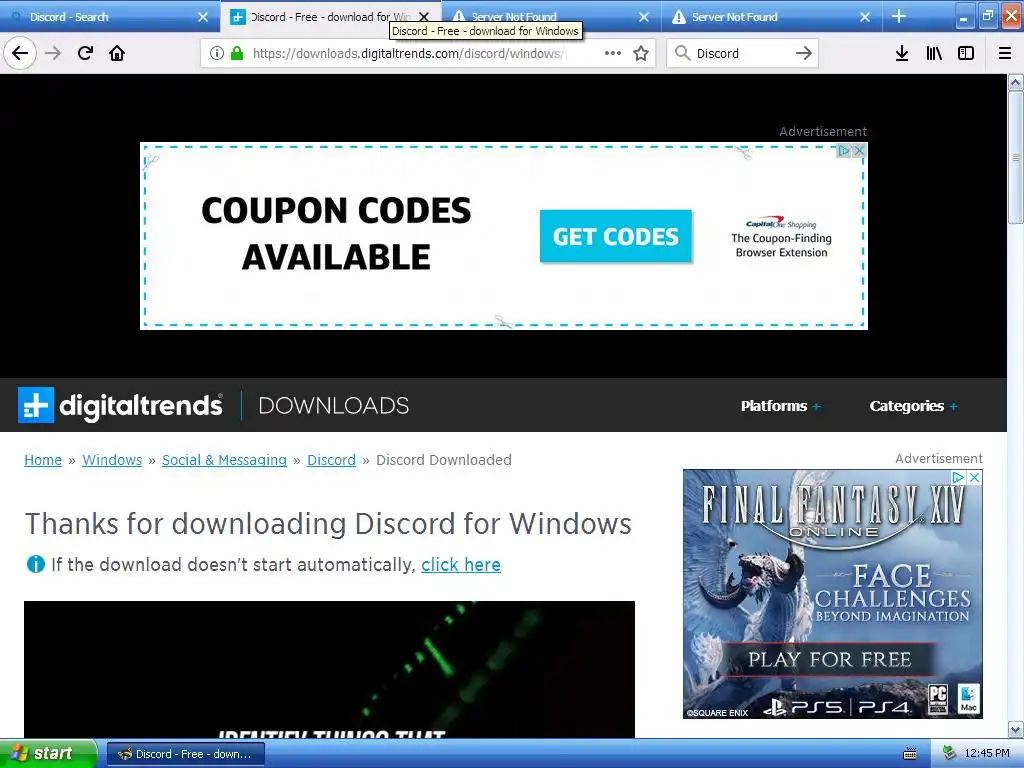This screenshot has width=1024, height=768.
Task: Bookmark this page with the star
Action: 641,53
